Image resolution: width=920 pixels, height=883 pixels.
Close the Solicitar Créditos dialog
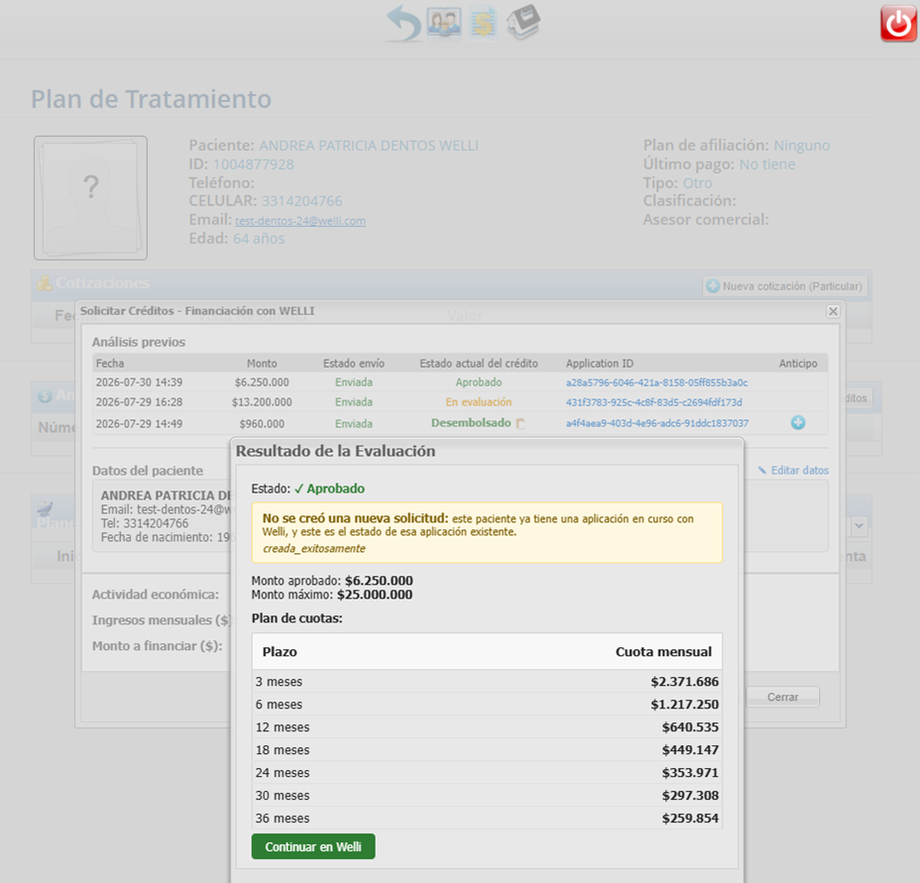click(833, 312)
